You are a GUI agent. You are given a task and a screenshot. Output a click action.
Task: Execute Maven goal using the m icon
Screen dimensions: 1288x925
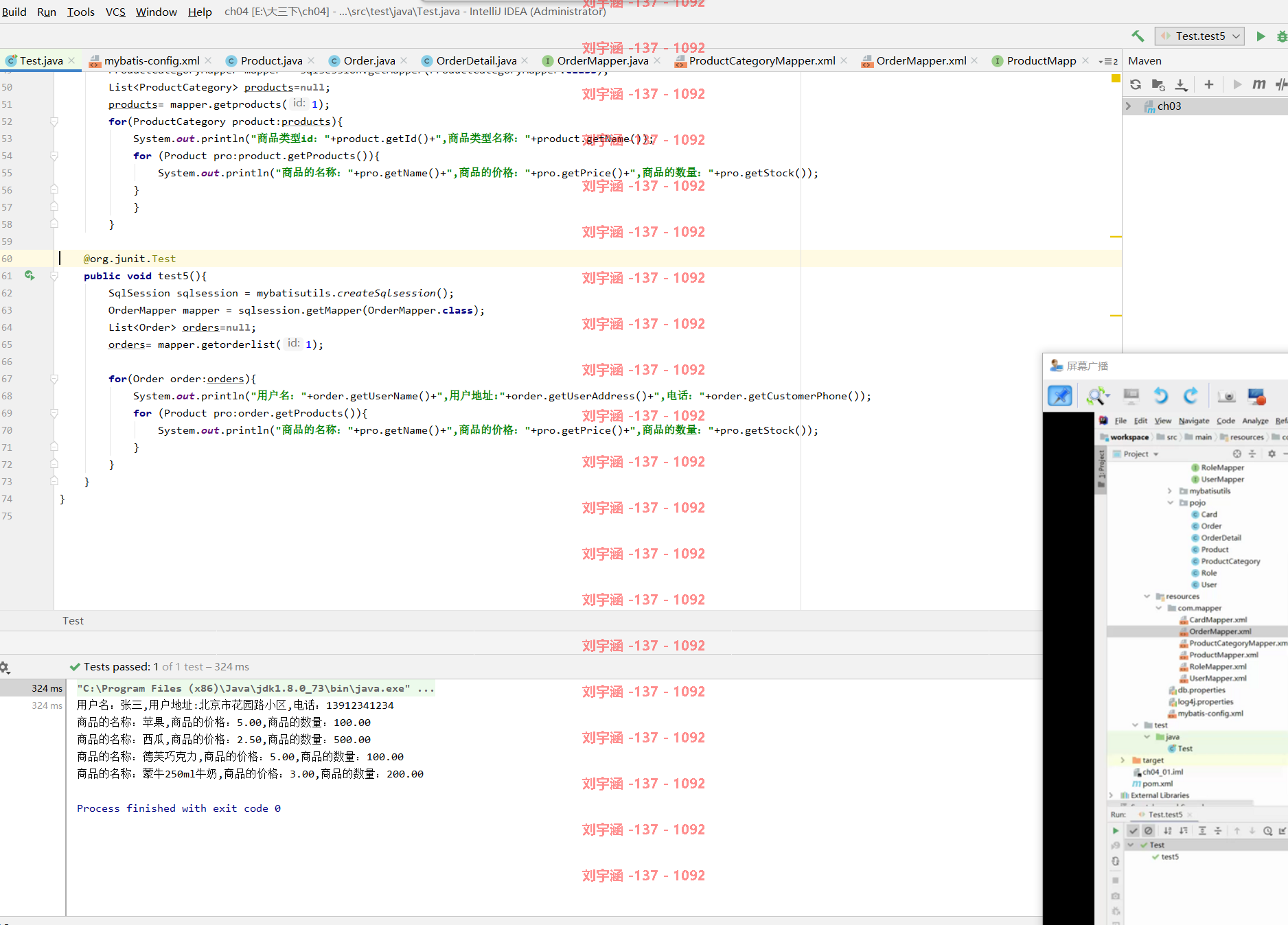point(1258,84)
